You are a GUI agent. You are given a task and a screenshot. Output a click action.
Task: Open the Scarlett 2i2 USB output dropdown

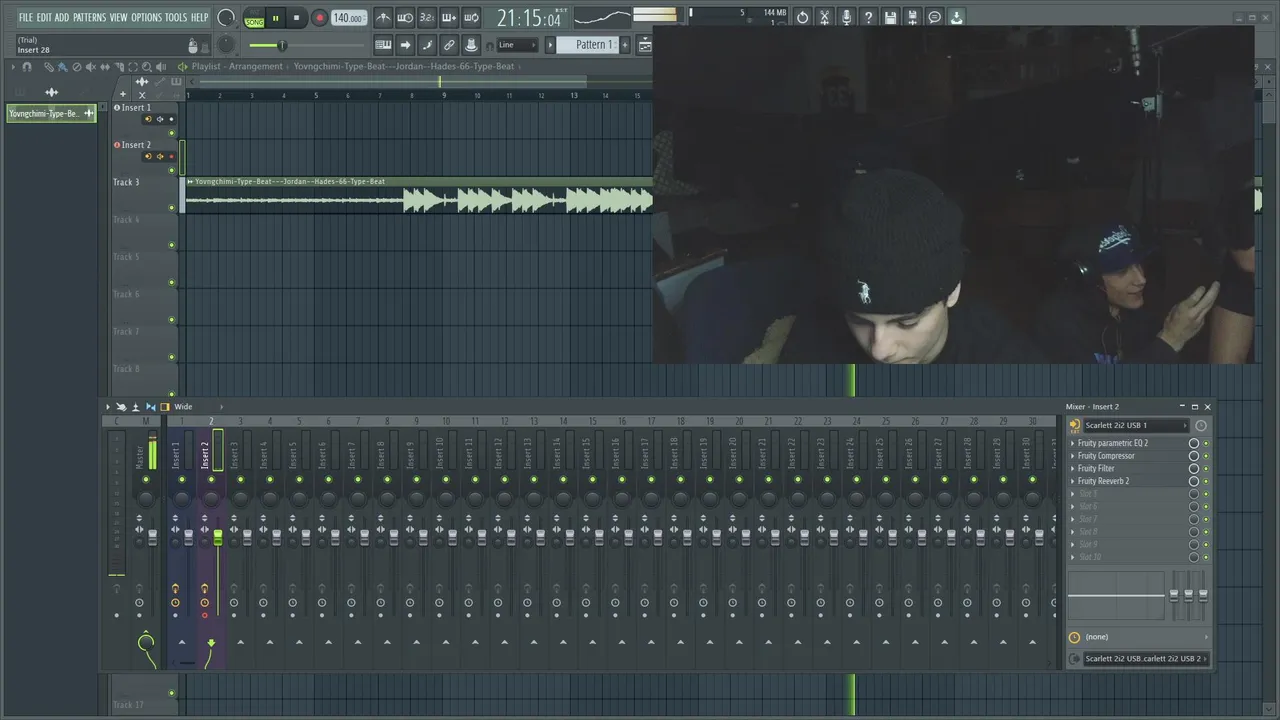[1145, 658]
